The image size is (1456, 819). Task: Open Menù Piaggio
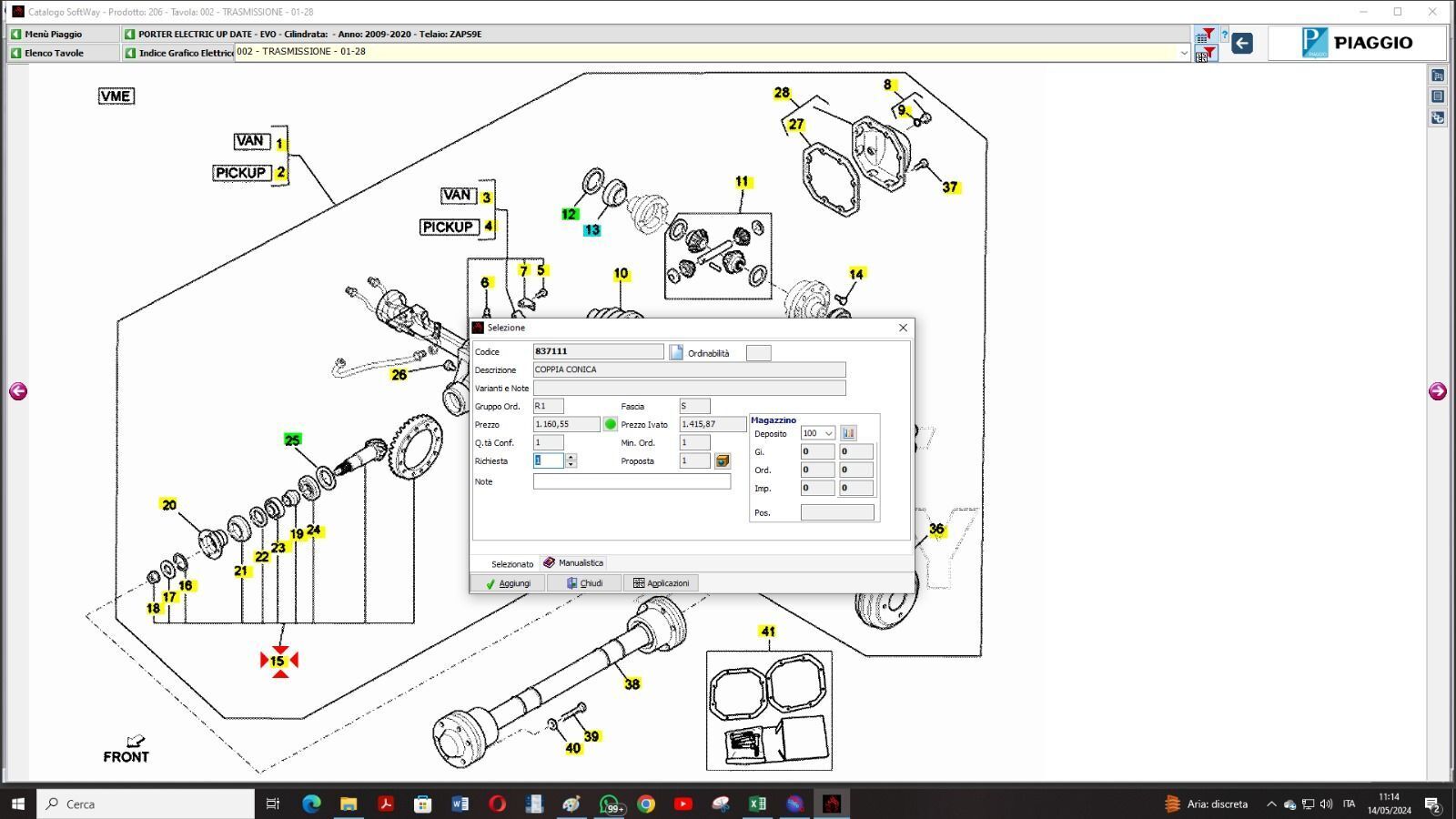53,34
